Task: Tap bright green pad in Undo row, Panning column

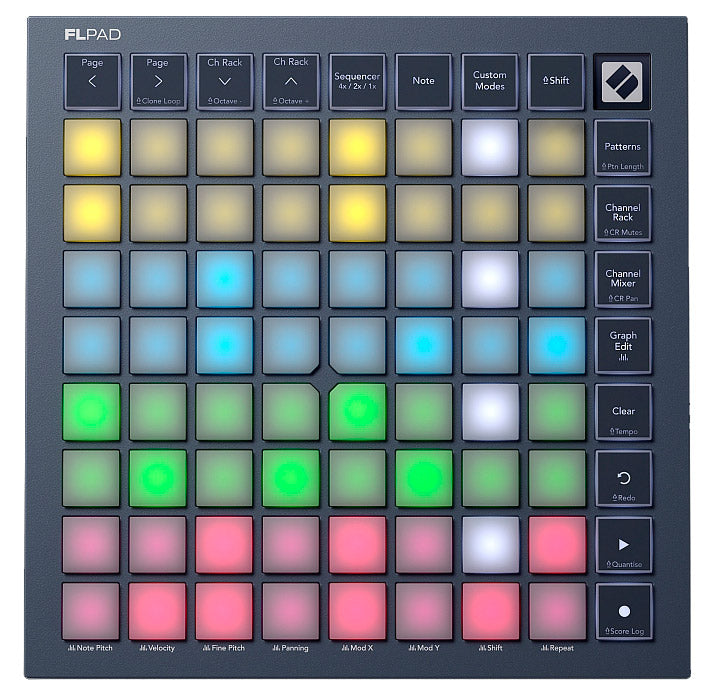Action: pyautogui.click(x=291, y=478)
